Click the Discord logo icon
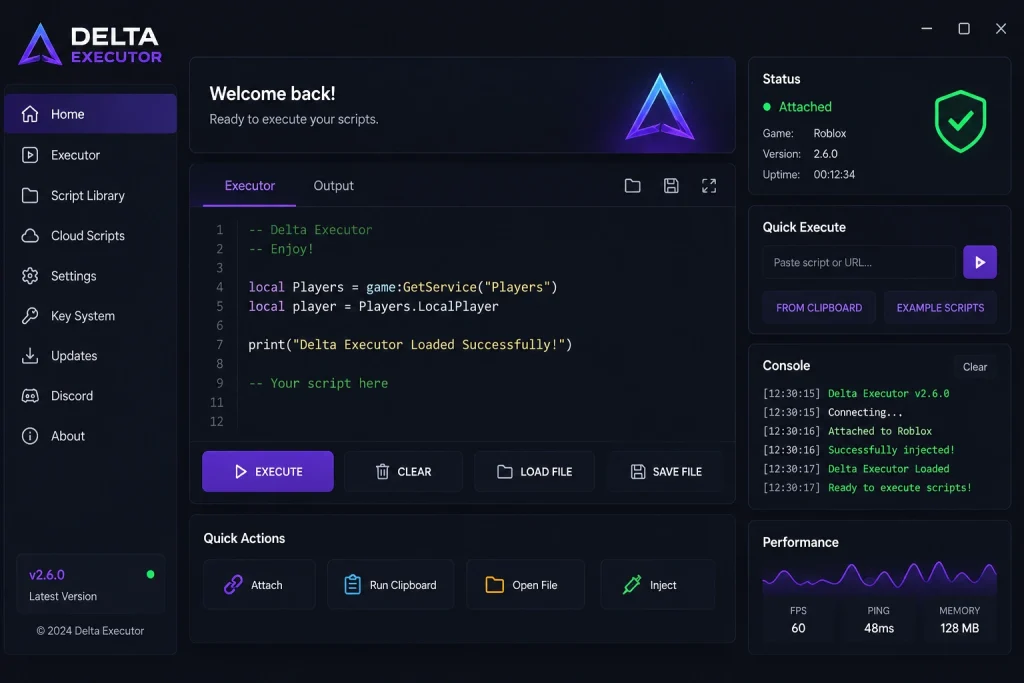Screen dimensions: 1024x683 tap(30, 396)
